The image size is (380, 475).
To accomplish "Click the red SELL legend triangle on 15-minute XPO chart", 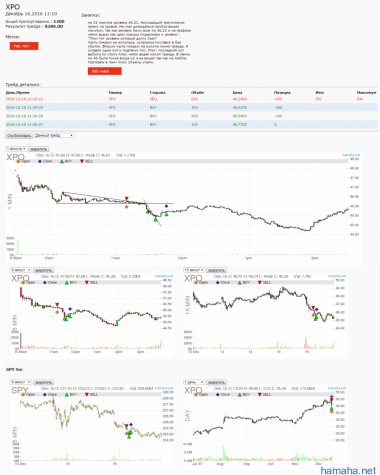I will click(x=260, y=282).
